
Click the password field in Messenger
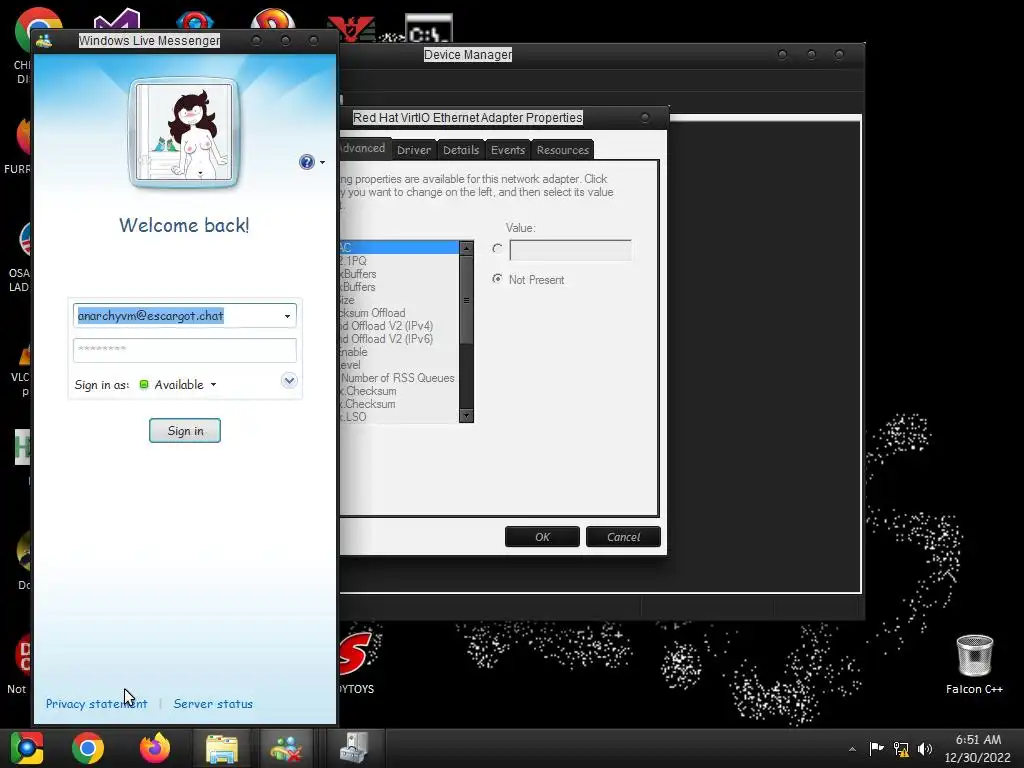coord(185,350)
